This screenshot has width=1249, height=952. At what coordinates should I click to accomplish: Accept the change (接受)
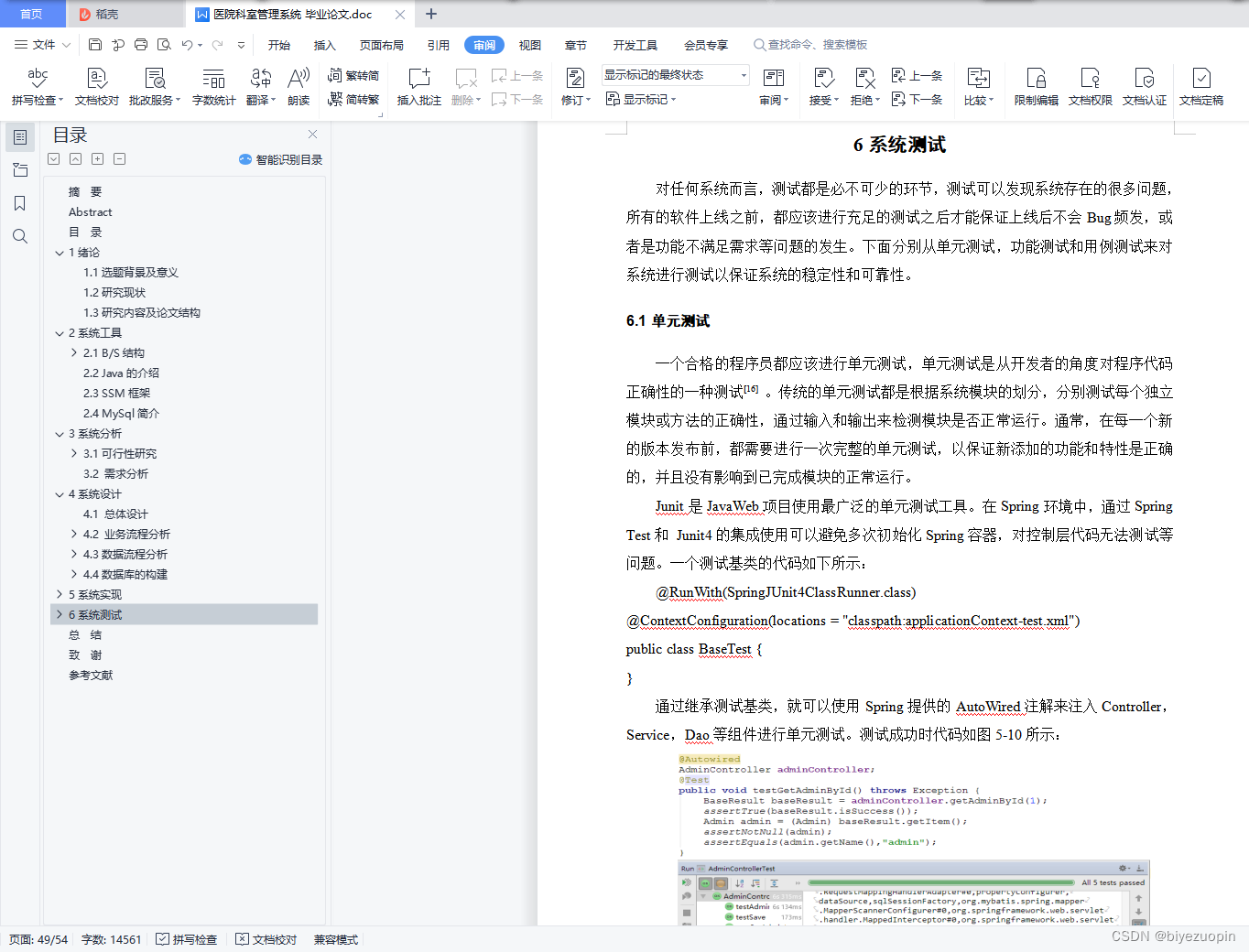[824, 87]
